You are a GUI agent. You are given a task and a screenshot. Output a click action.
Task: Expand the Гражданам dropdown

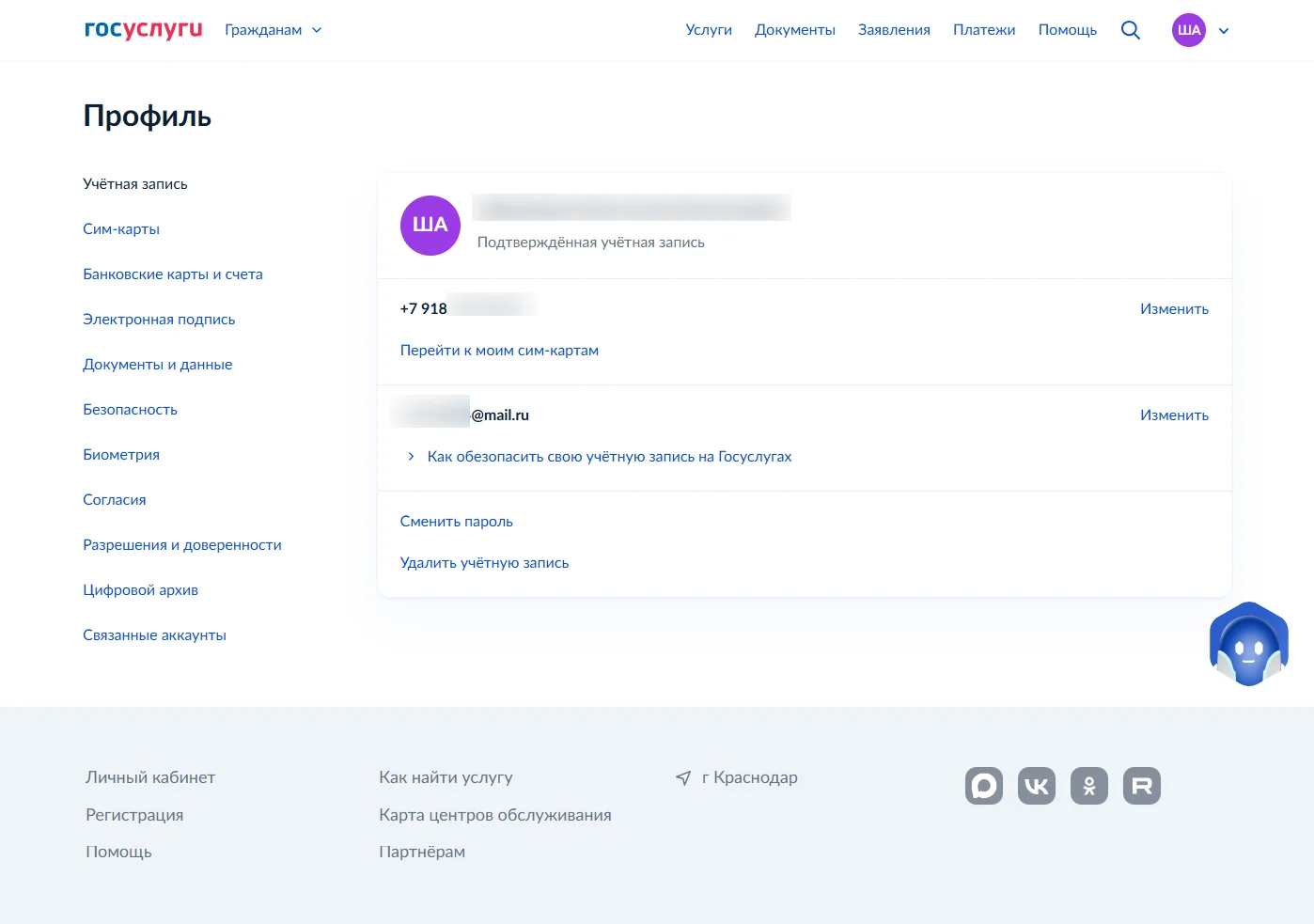coord(273,30)
